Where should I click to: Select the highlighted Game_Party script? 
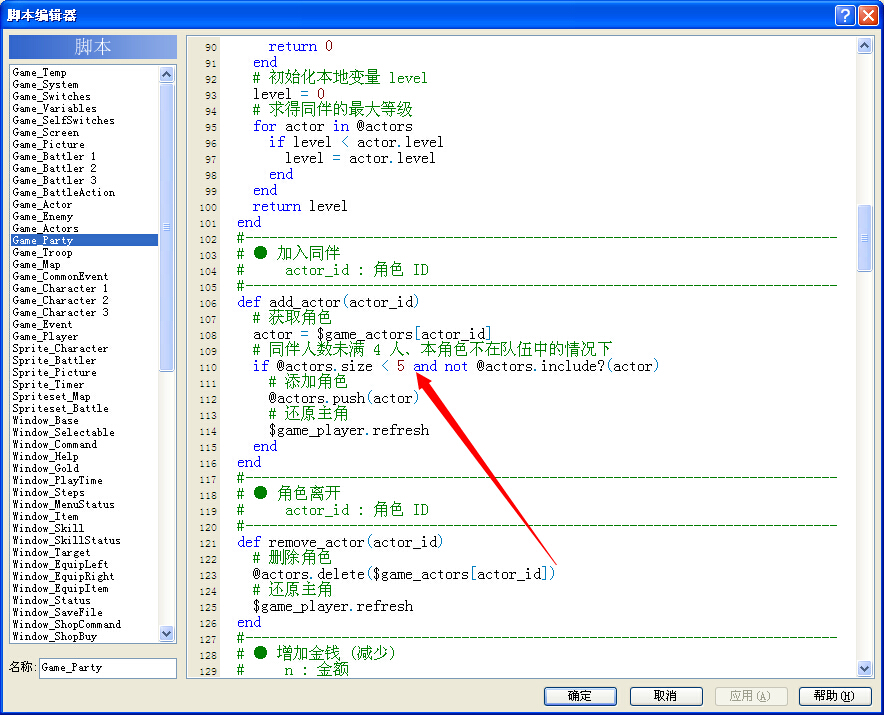pos(85,240)
